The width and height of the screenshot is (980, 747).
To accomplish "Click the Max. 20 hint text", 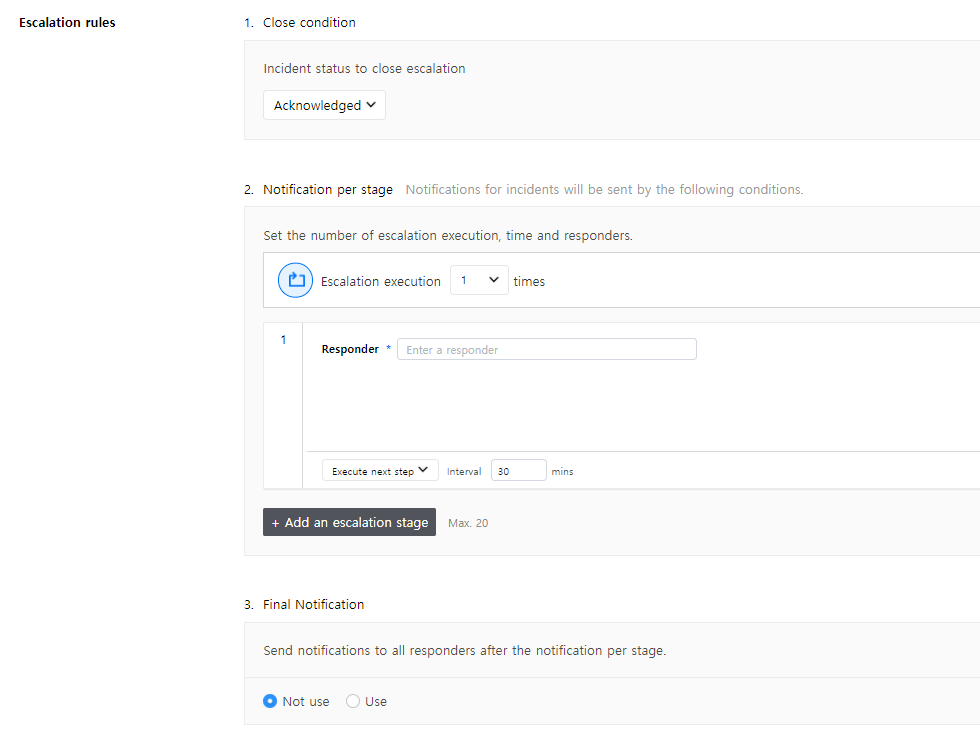I will pyautogui.click(x=468, y=523).
